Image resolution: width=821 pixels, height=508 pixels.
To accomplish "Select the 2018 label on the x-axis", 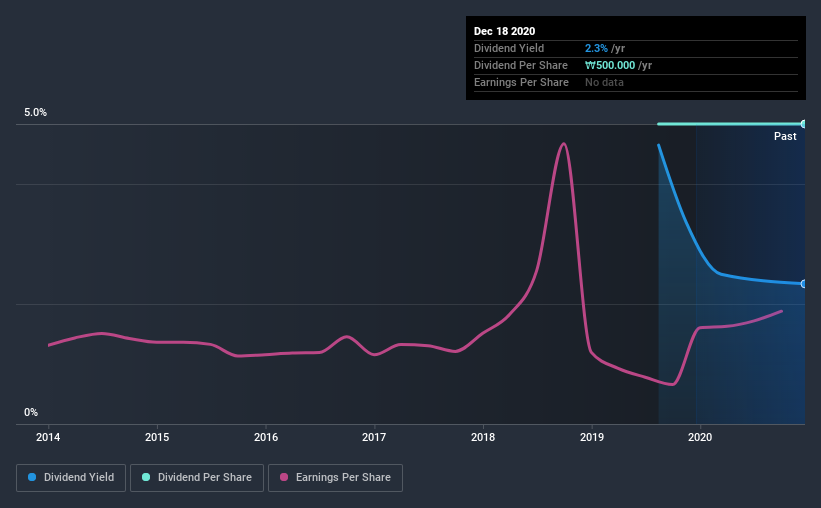I will pyautogui.click(x=483, y=437).
